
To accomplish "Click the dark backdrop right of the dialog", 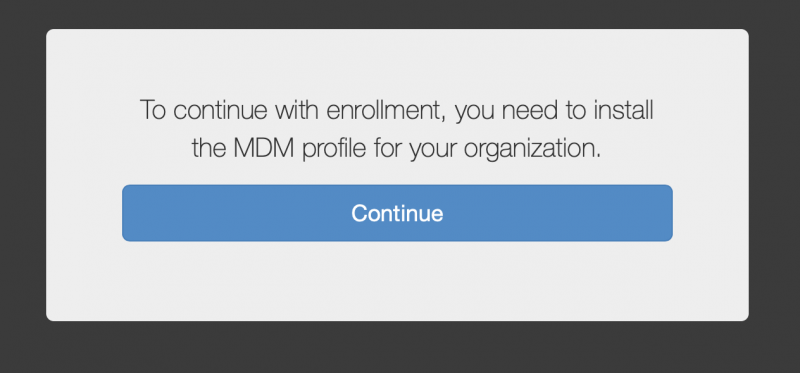I will pos(774,186).
